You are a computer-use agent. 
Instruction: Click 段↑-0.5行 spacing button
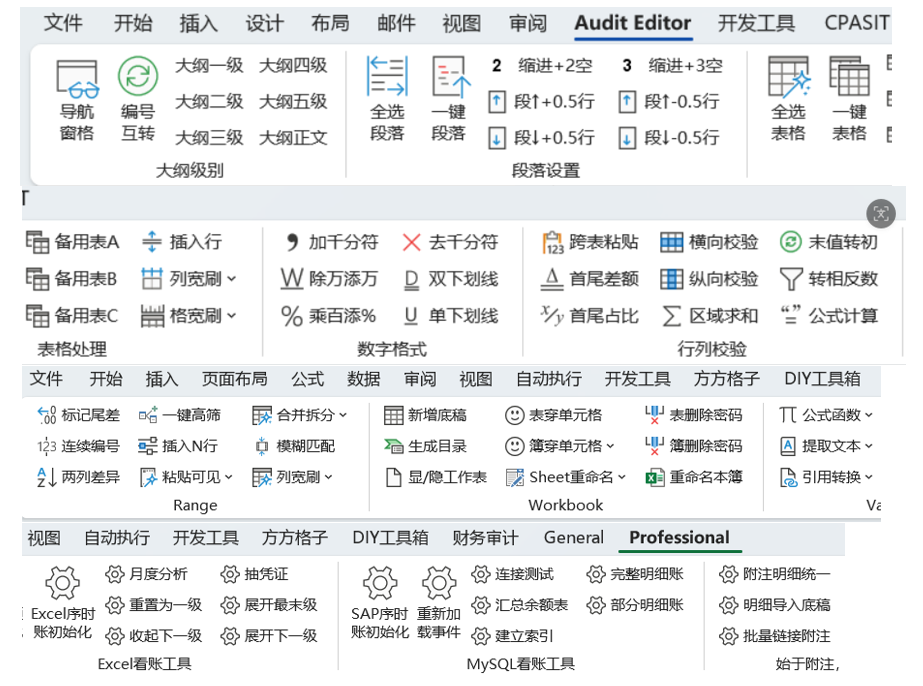point(669,102)
